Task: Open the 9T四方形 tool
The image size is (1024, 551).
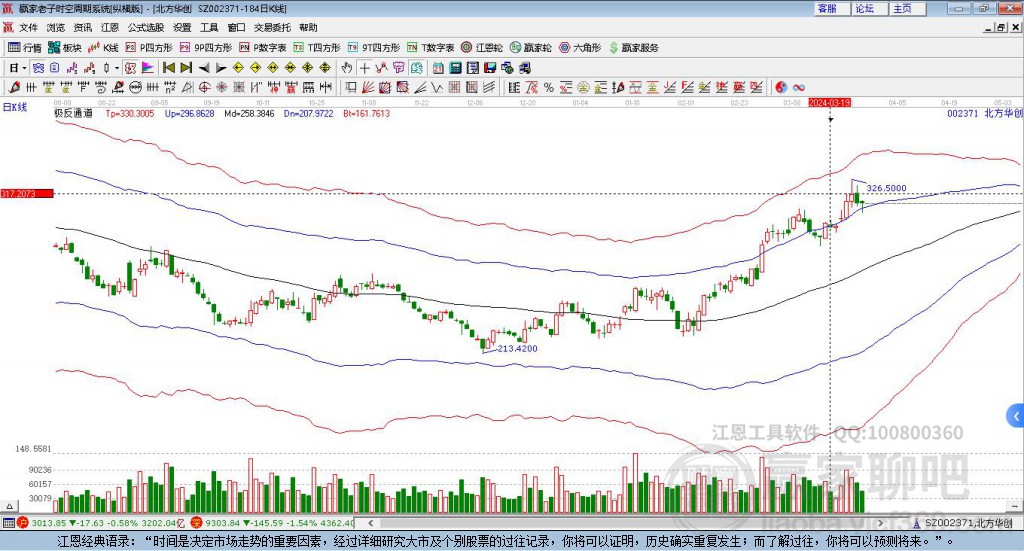Action: (x=374, y=48)
